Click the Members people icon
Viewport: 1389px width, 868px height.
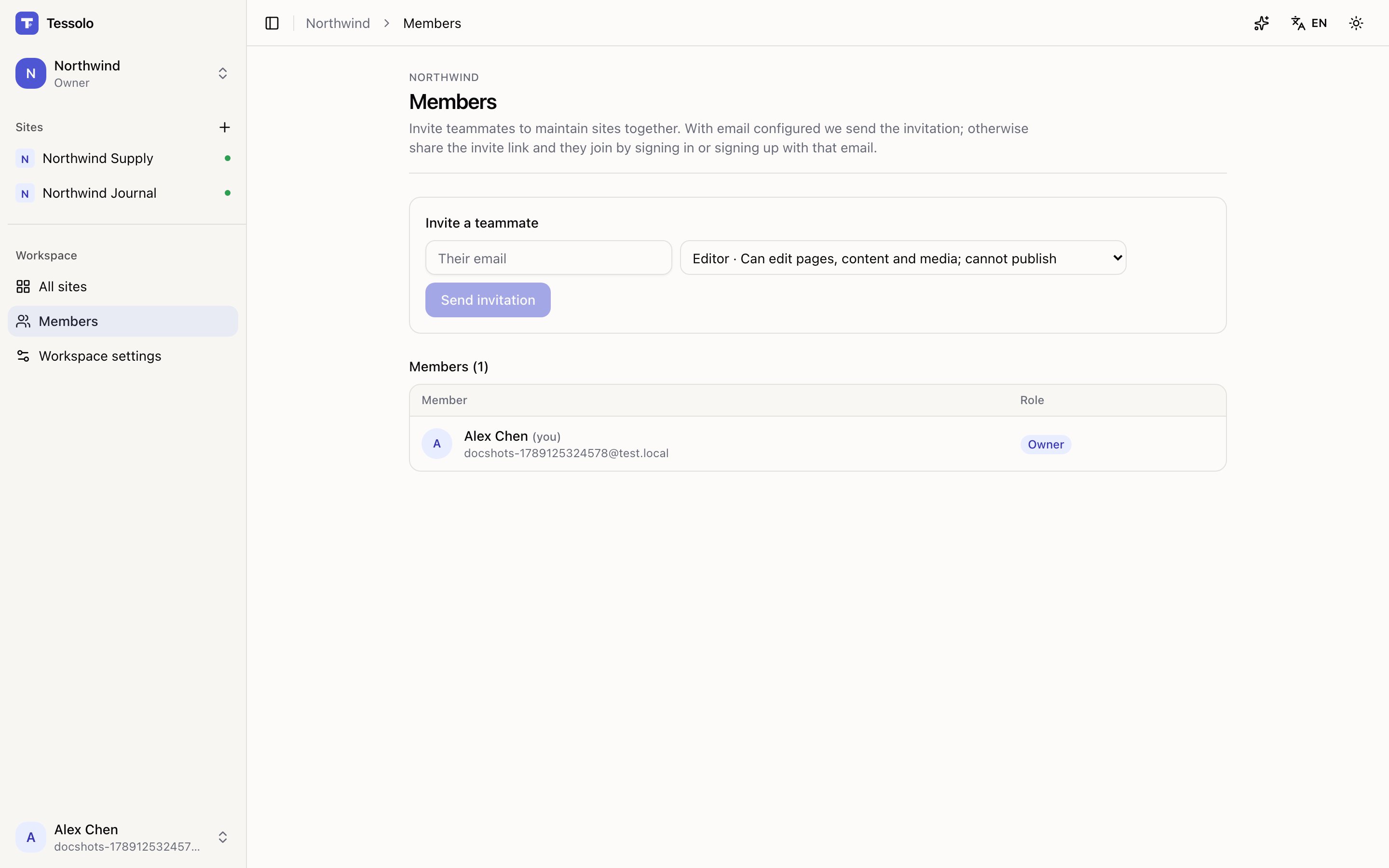coord(23,322)
